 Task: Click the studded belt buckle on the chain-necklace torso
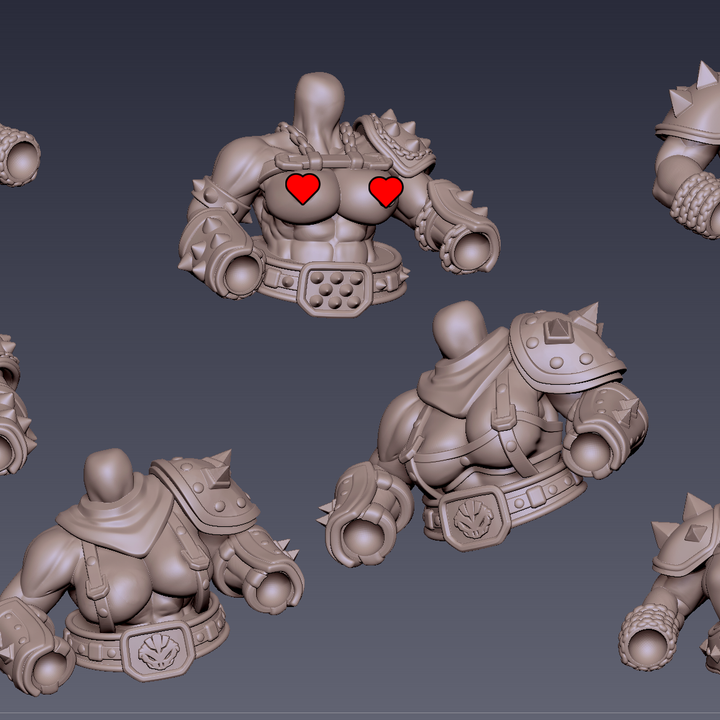pyautogui.click(x=335, y=289)
